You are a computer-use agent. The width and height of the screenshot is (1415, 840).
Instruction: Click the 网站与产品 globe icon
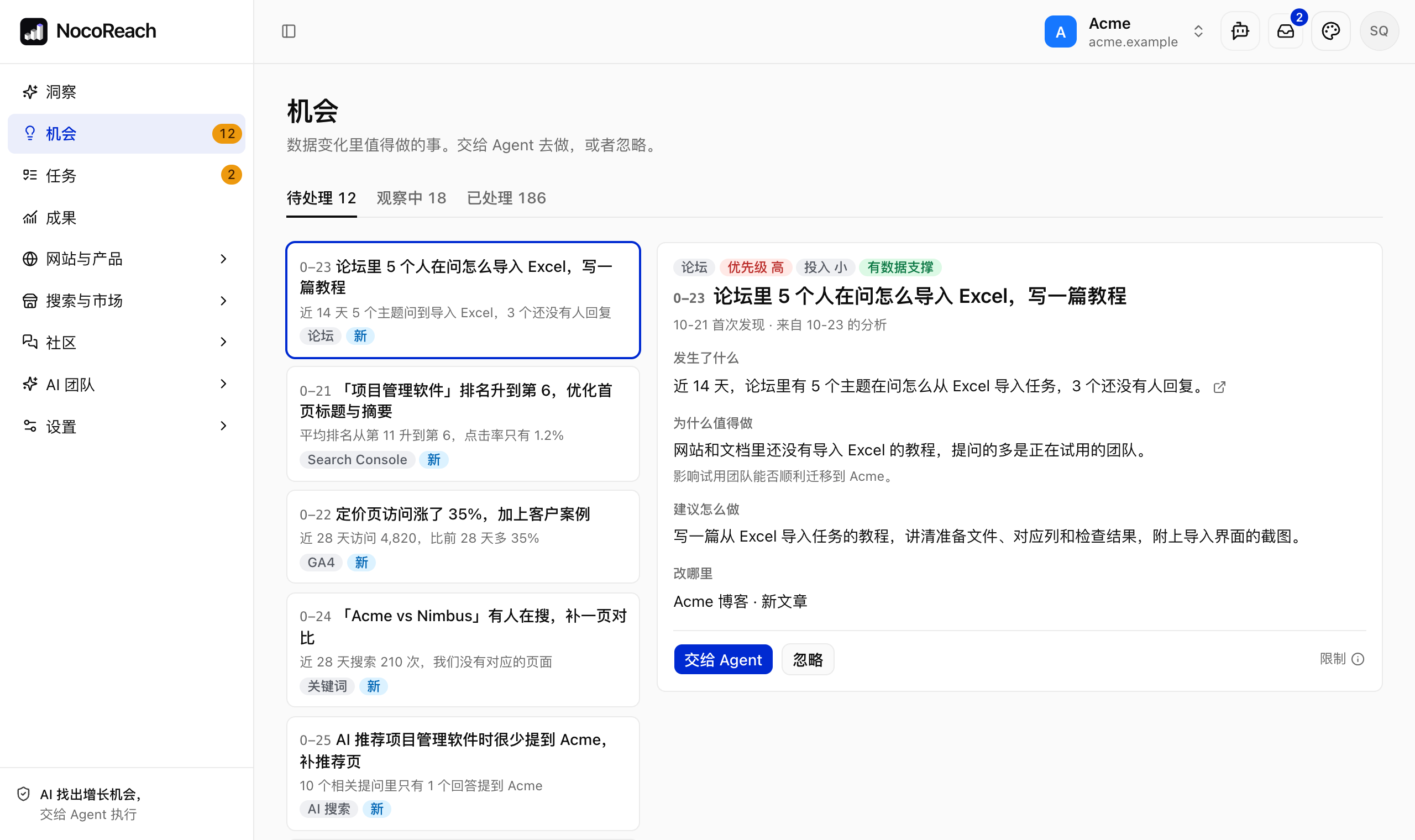30,259
